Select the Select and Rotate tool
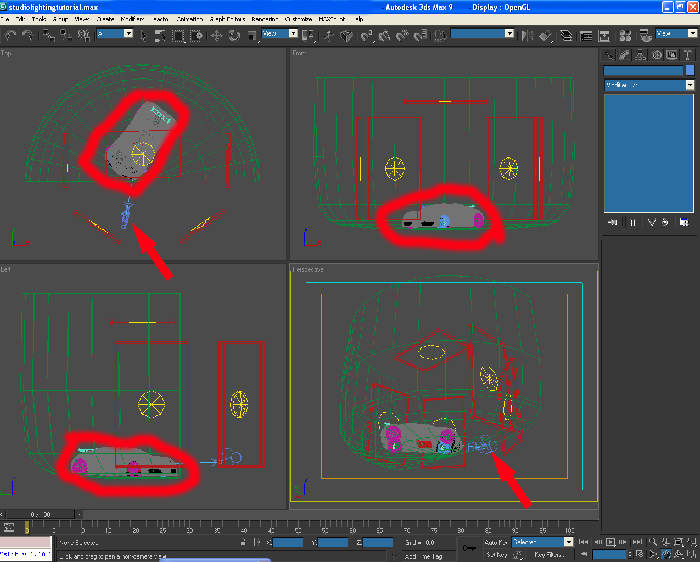 point(233,35)
